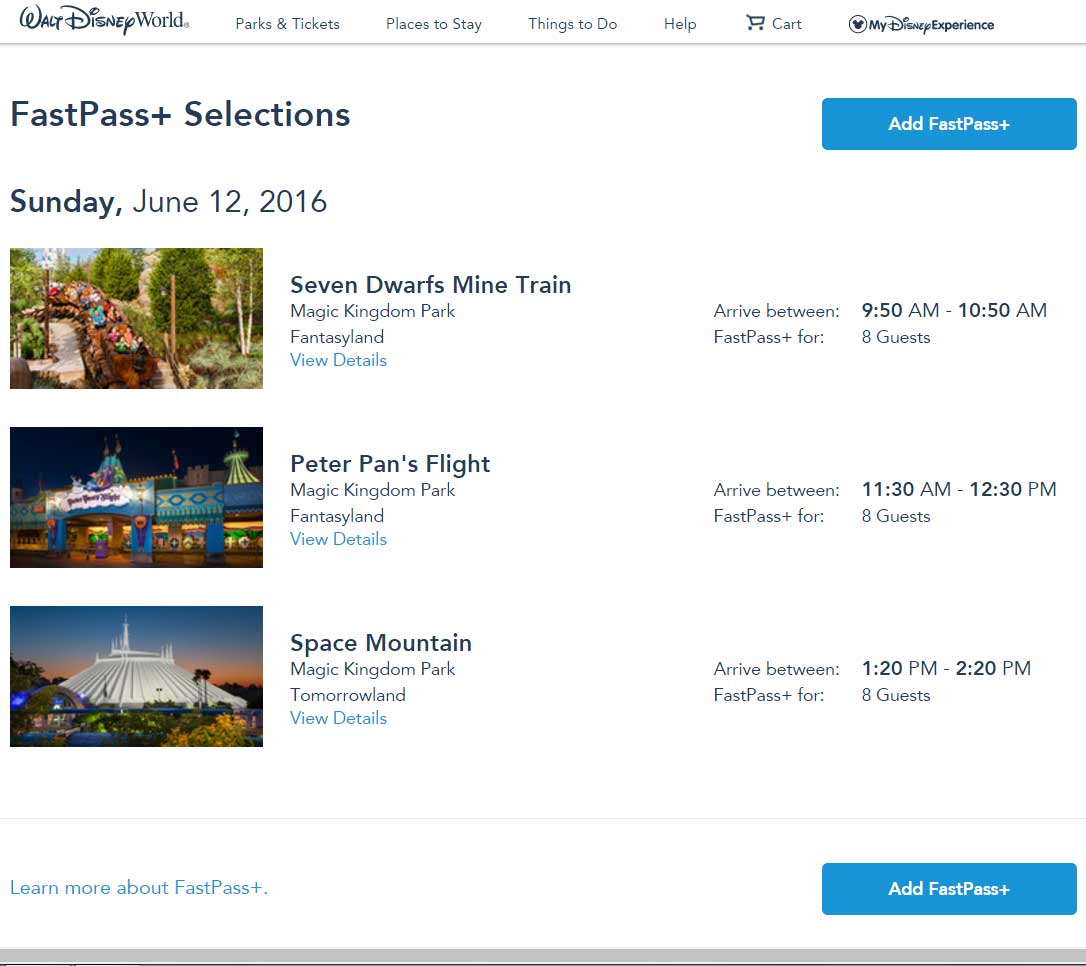Click Fantasyland under Peter Pan's Flight
The image size is (1086, 966).
point(337,516)
